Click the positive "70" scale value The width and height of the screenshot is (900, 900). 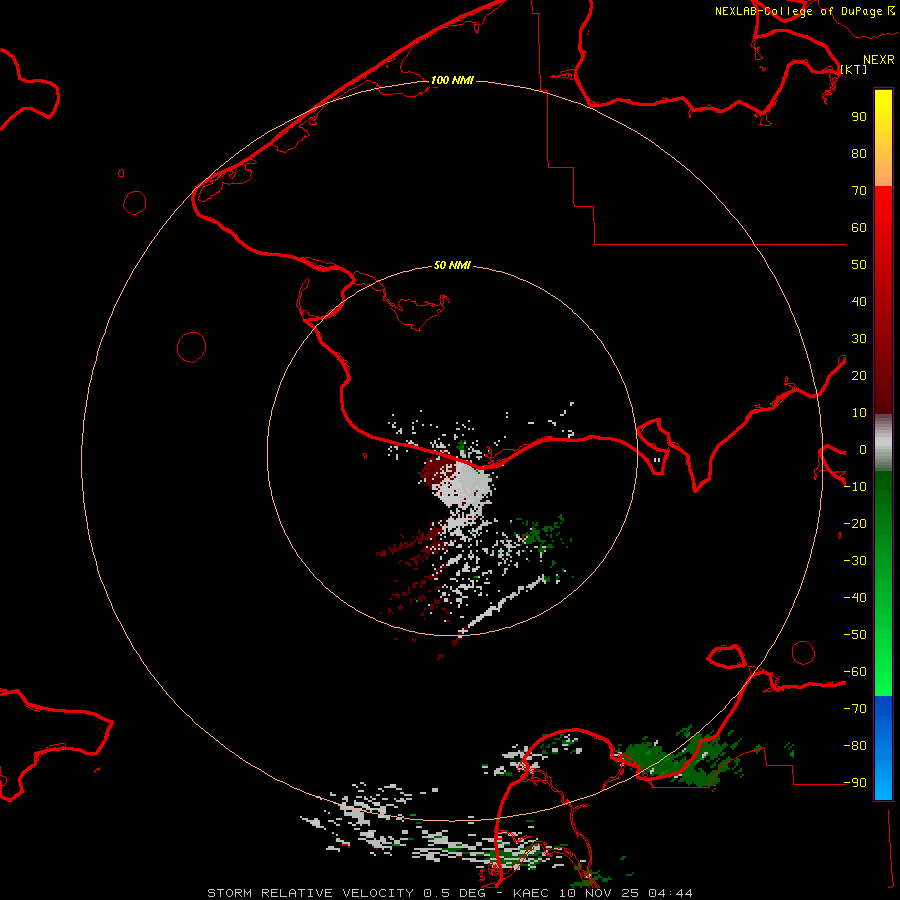859,191
